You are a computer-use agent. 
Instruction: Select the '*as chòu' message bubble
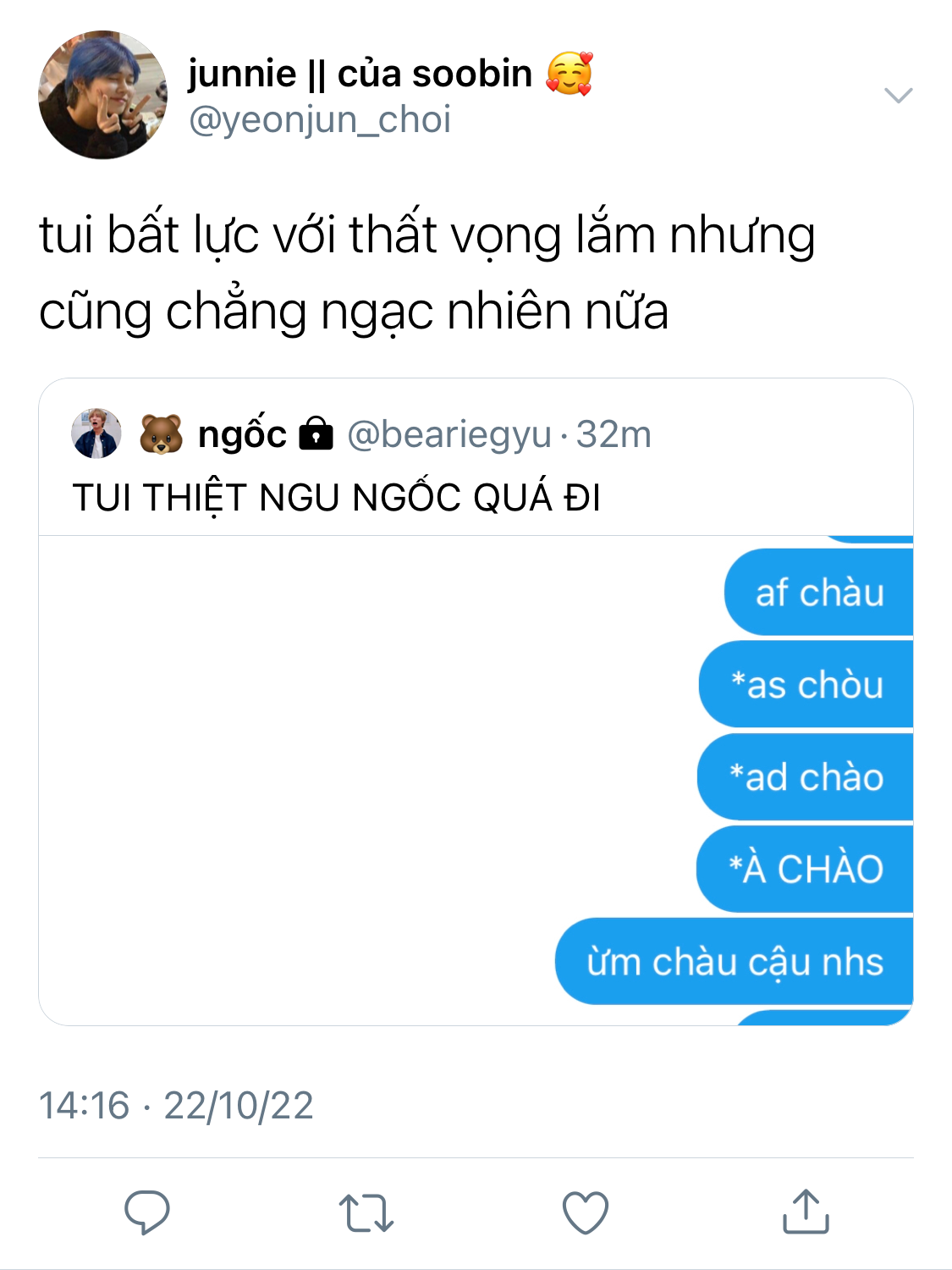806,684
